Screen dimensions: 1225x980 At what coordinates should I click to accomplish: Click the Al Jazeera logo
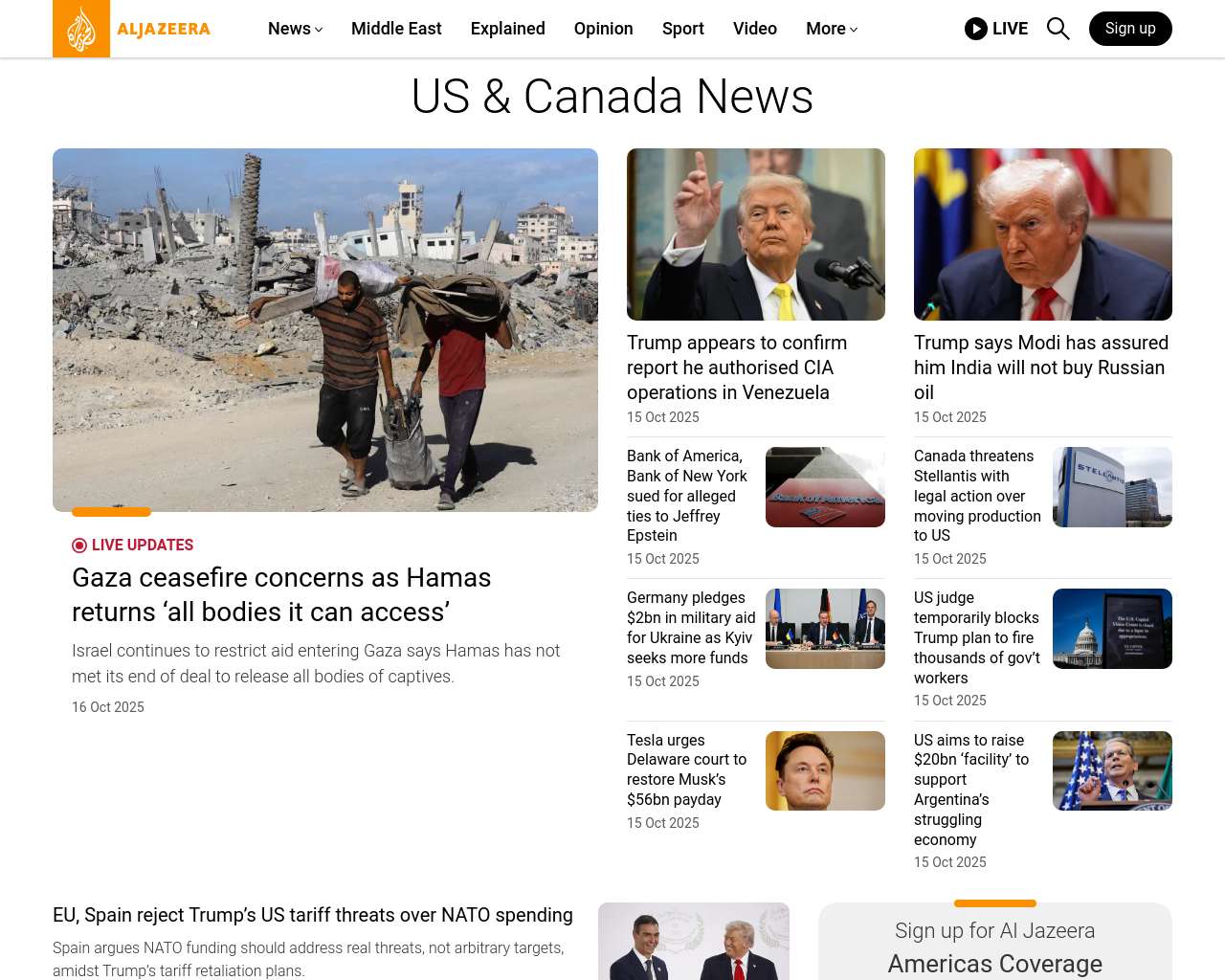click(x=131, y=29)
